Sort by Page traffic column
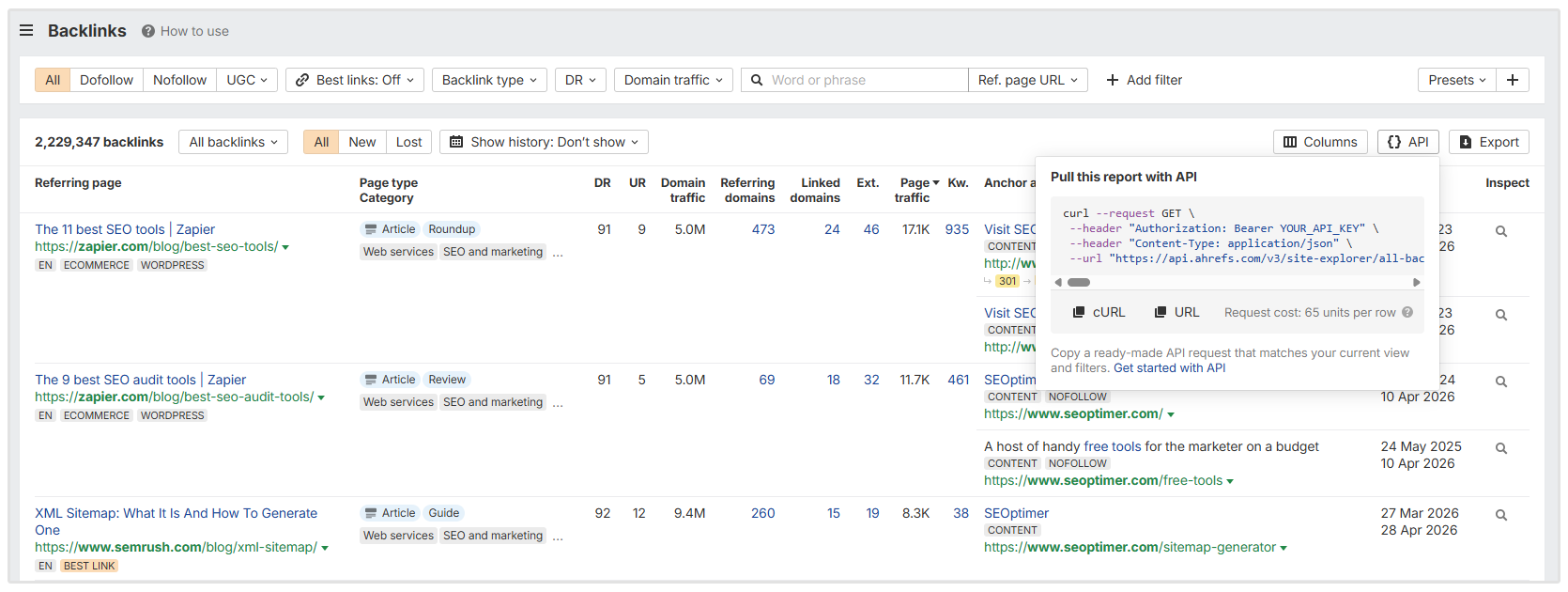The image size is (1568, 592). 916,190
